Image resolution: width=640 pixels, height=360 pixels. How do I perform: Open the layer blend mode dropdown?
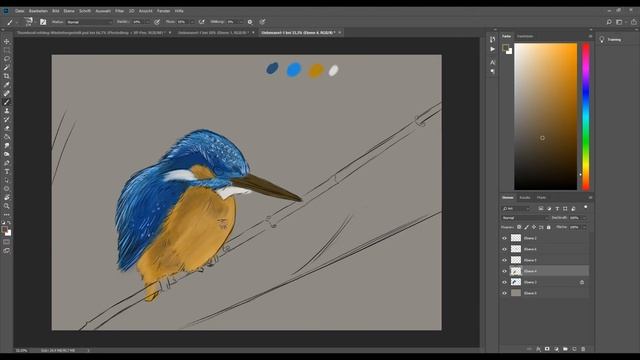pos(524,218)
